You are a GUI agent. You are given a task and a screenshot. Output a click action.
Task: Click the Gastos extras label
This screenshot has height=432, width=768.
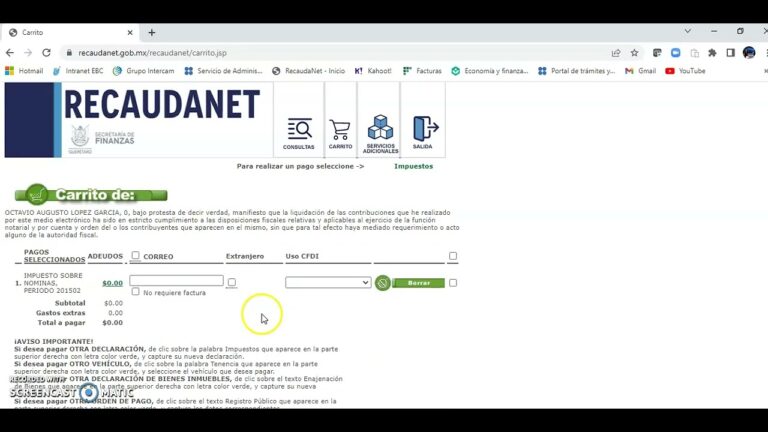[60, 313]
